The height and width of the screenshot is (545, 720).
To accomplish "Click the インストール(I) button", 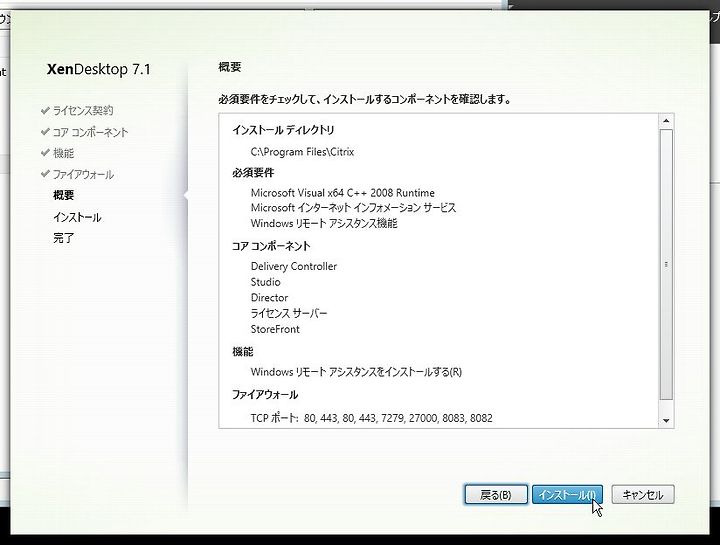I will [567, 494].
